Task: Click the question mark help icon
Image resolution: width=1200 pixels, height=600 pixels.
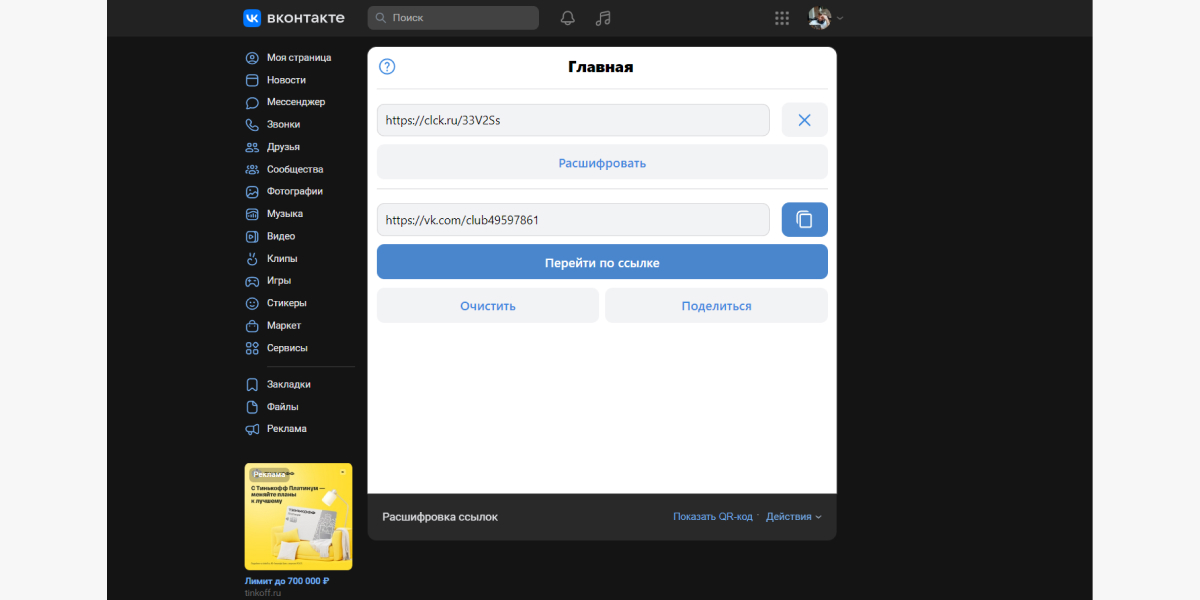Action: click(x=387, y=67)
